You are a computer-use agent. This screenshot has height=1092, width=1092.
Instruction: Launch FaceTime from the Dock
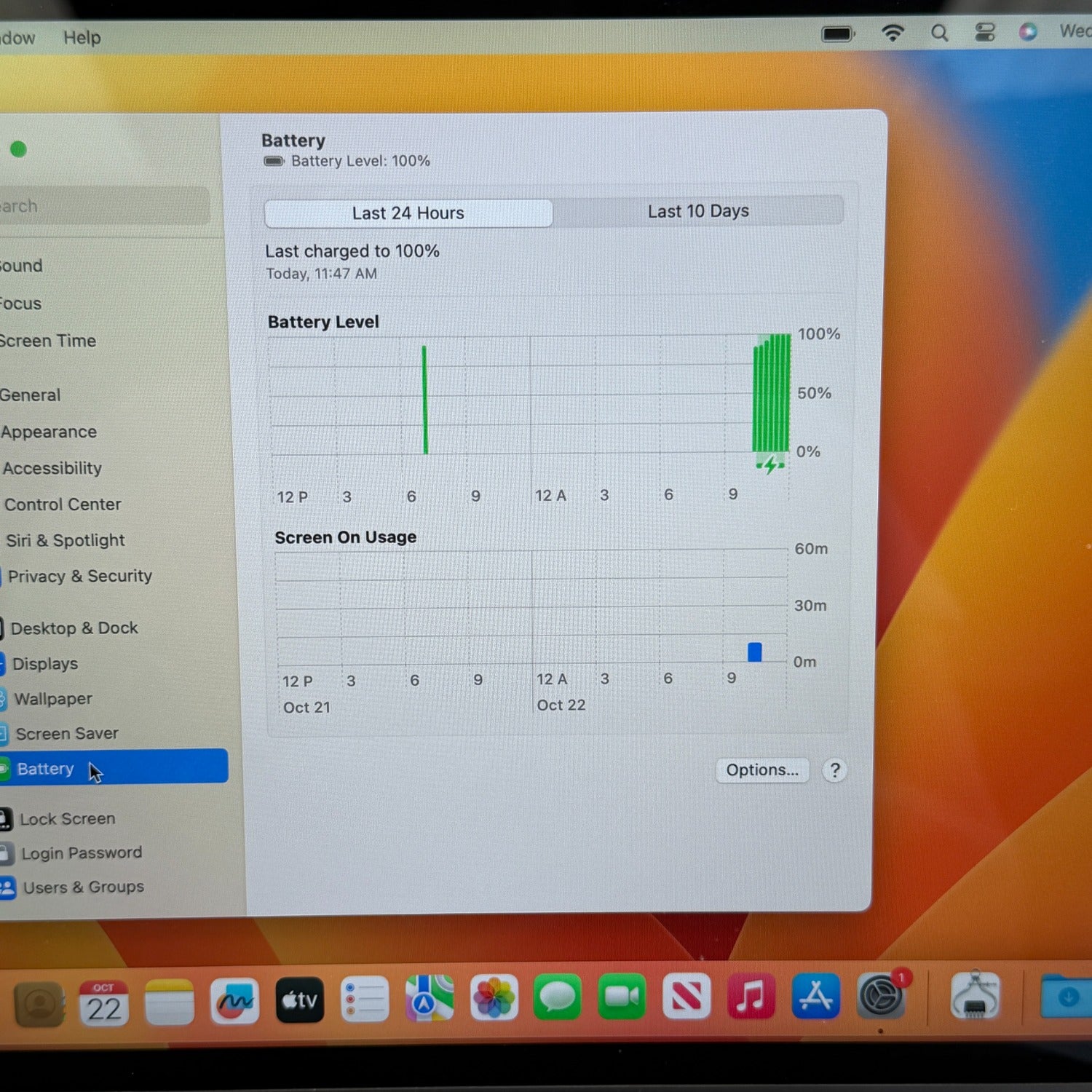click(x=622, y=997)
